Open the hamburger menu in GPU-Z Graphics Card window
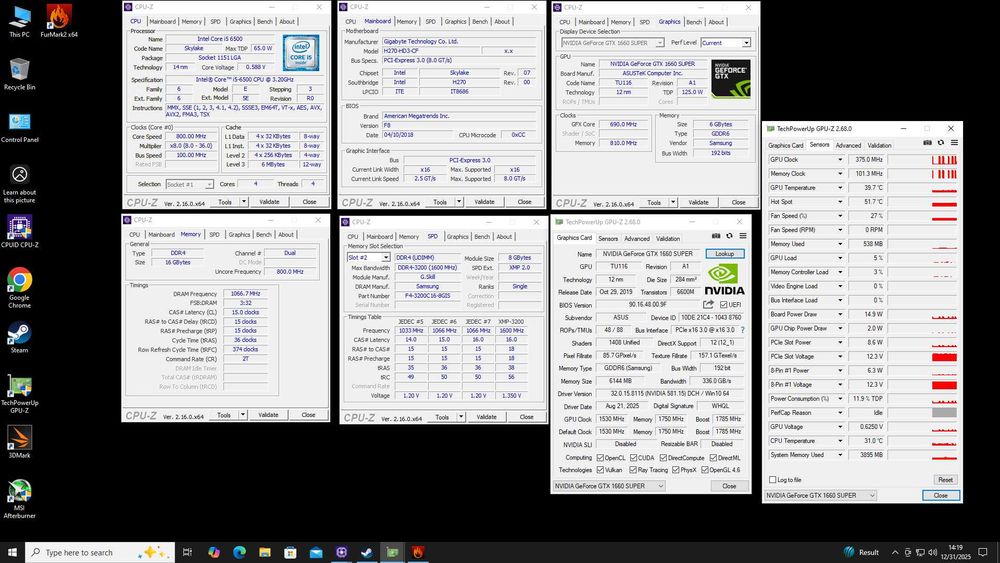This screenshot has height=563, width=1000. point(743,236)
